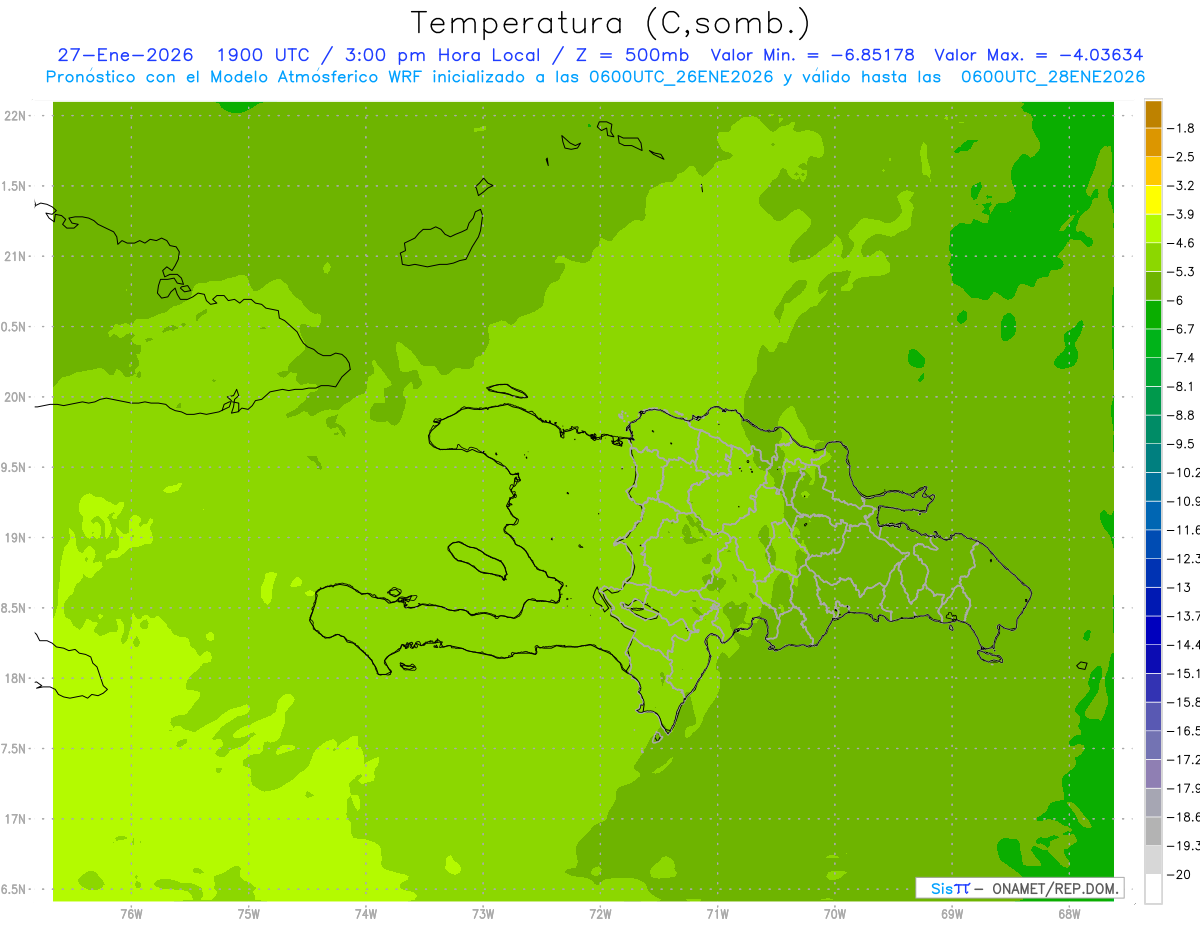Click the teal swatch between -9.5 and -10.2

[x=1153, y=458]
